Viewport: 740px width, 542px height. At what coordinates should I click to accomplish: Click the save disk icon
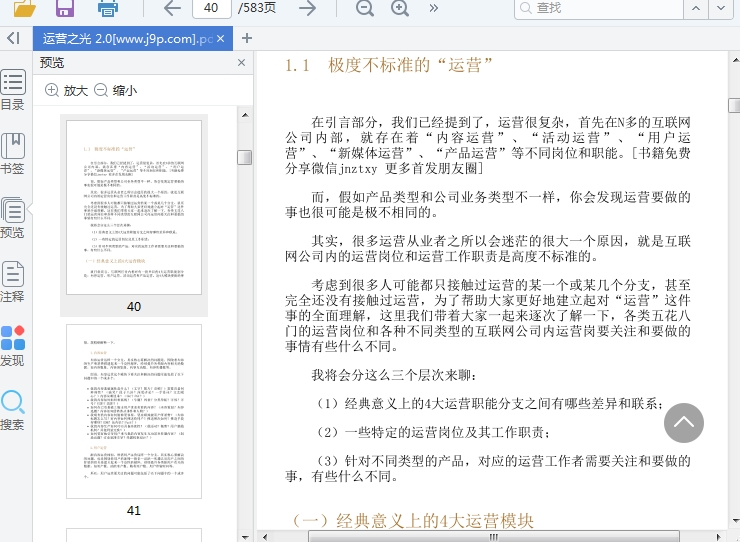coord(65,9)
